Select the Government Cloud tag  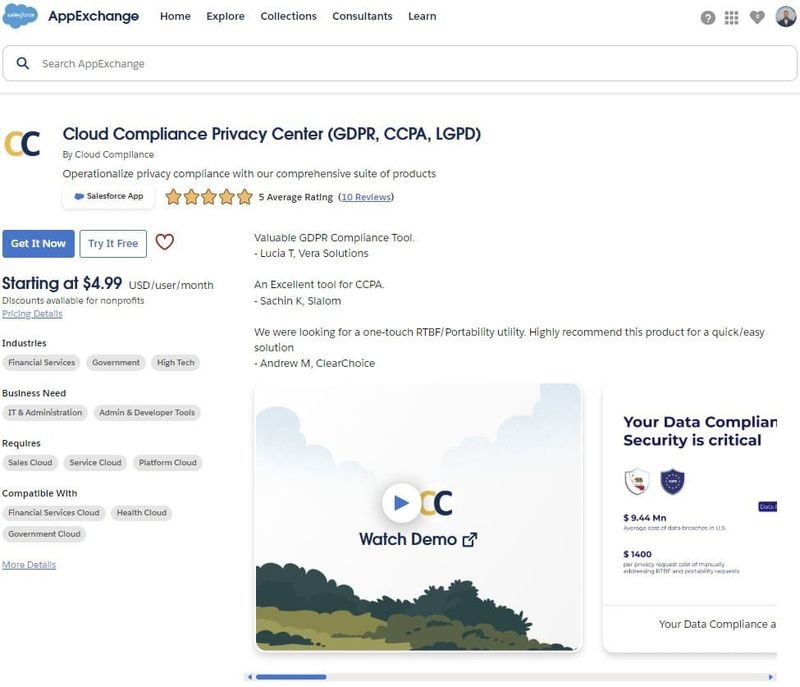[44, 534]
